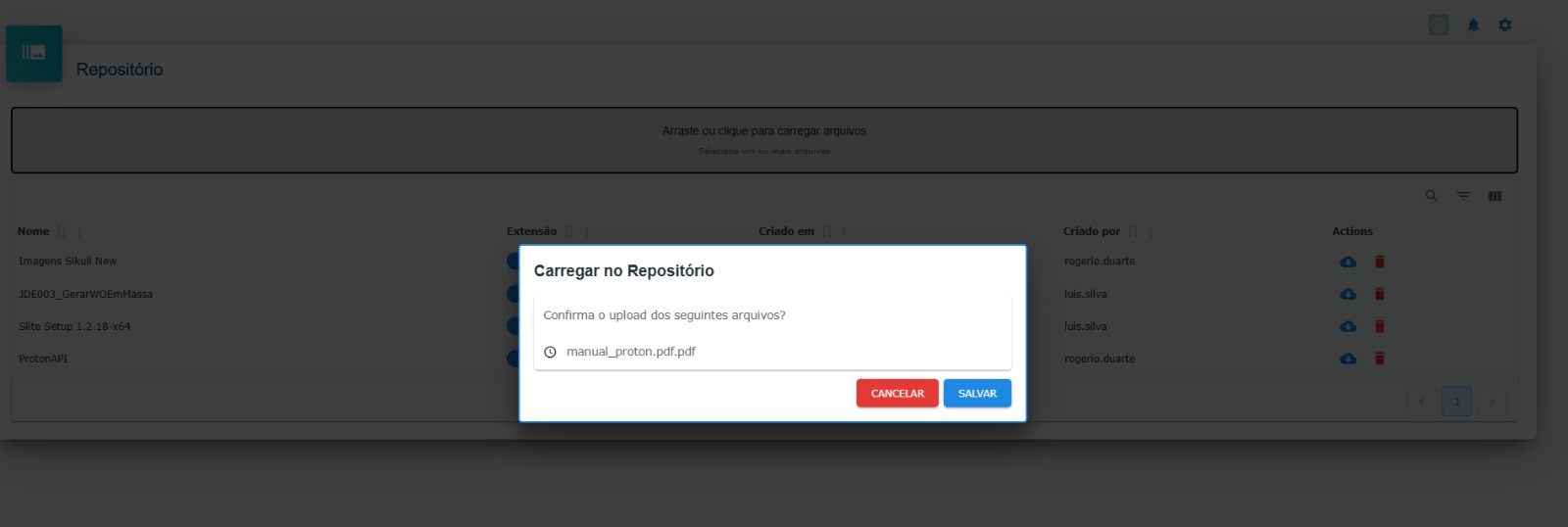
Task: Sort by the Nome column arrows
Action: pos(62,232)
